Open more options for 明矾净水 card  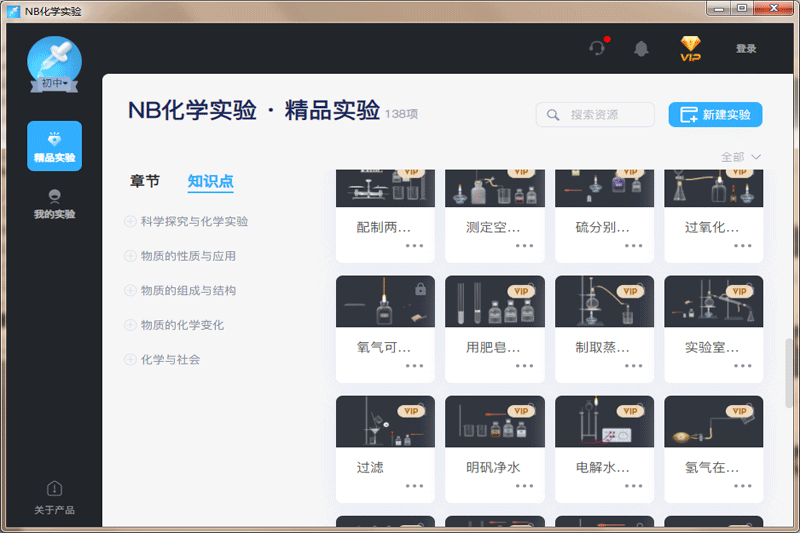524,486
